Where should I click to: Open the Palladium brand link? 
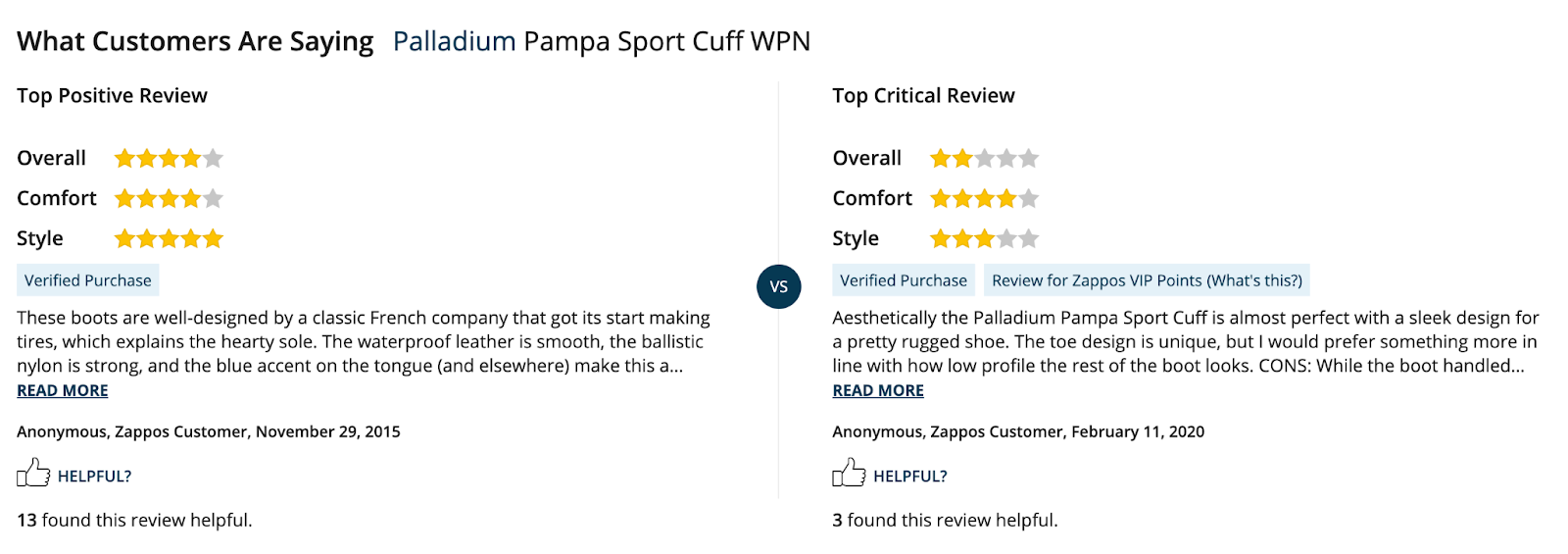pyautogui.click(x=454, y=41)
